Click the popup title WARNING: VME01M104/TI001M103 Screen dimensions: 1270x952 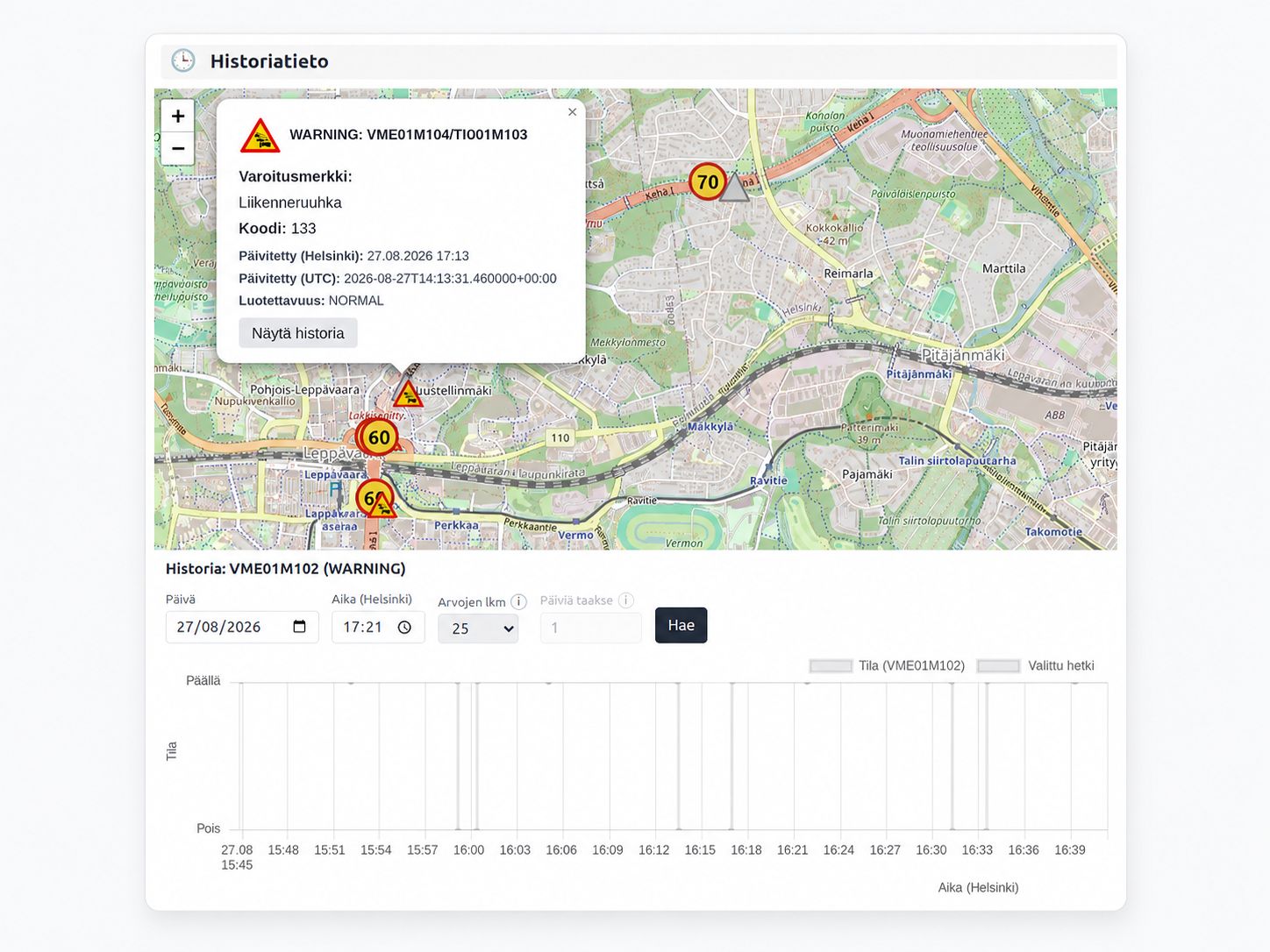click(x=409, y=135)
